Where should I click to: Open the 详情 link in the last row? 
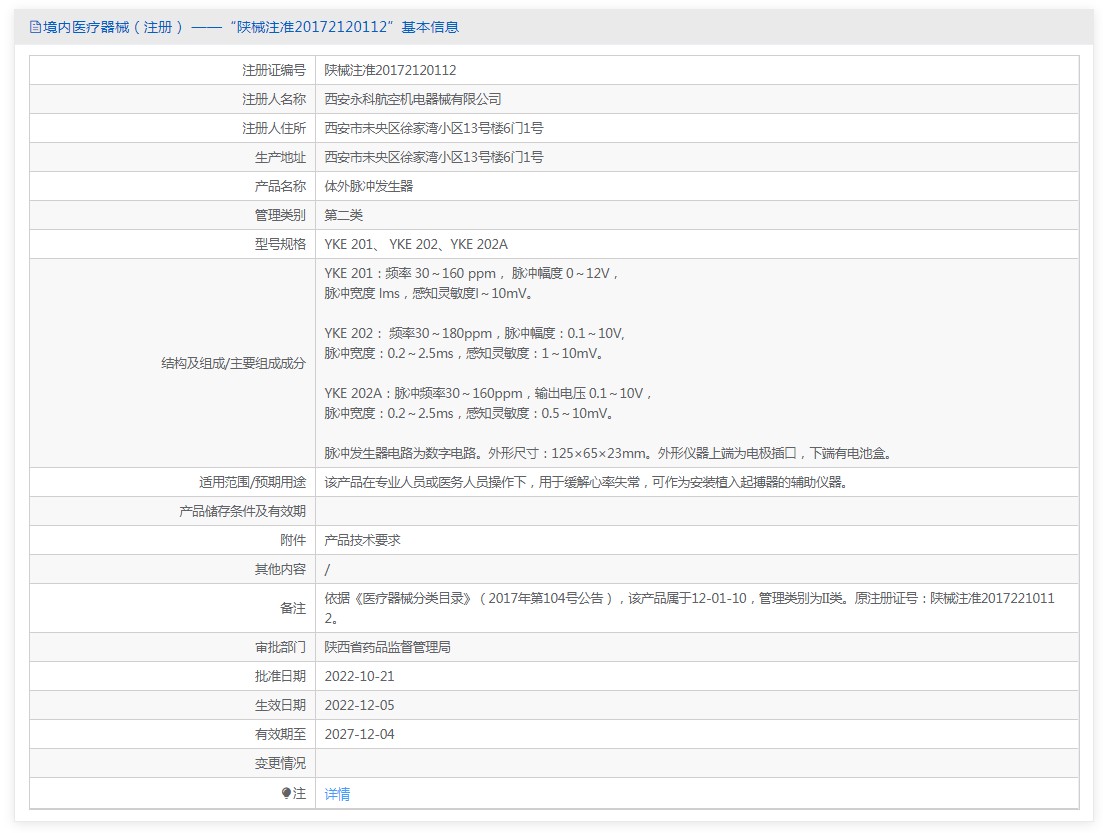pyautogui.click(x=337, y=794)
